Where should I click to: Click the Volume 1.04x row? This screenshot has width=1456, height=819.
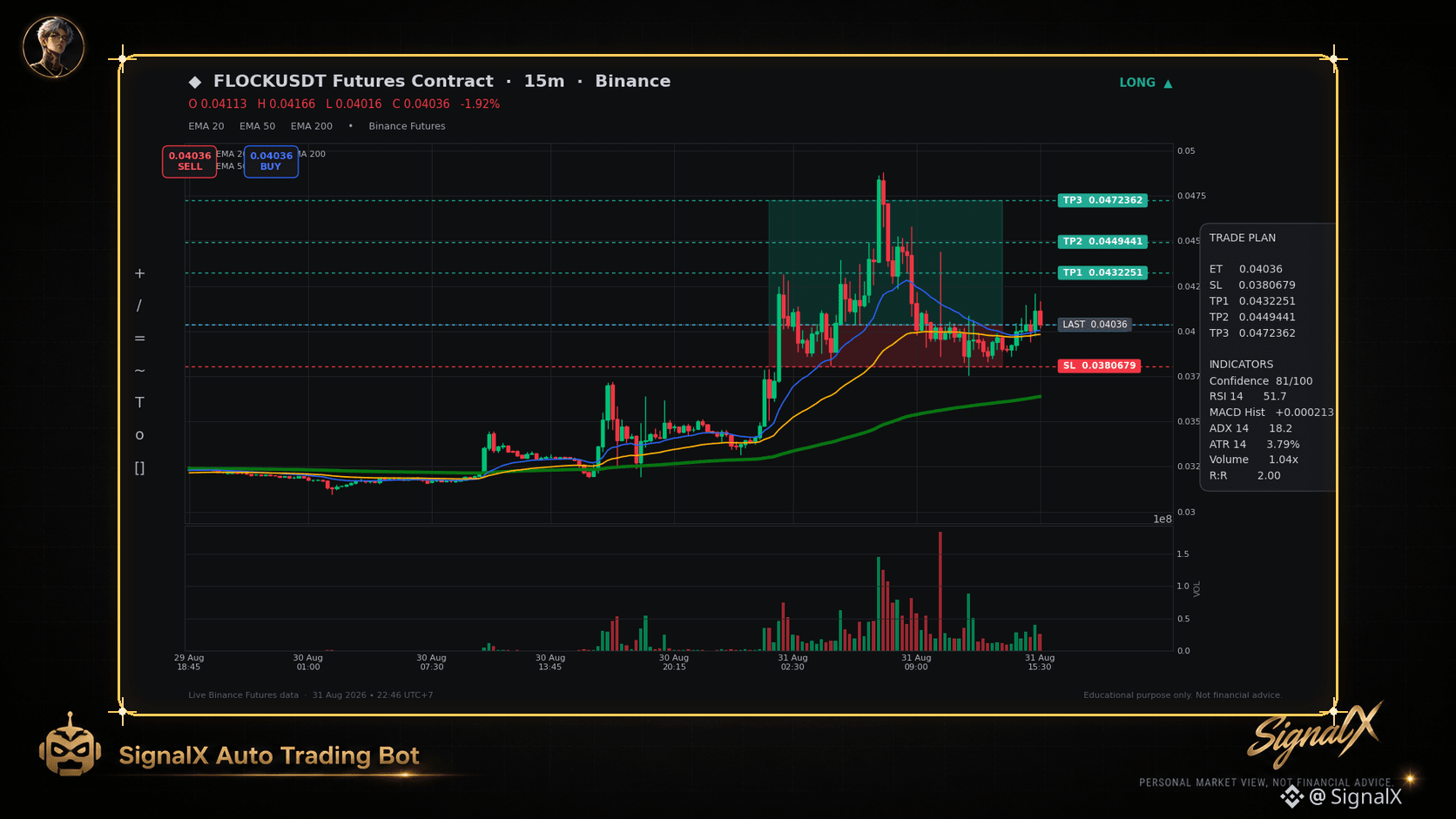(1254, 460)
